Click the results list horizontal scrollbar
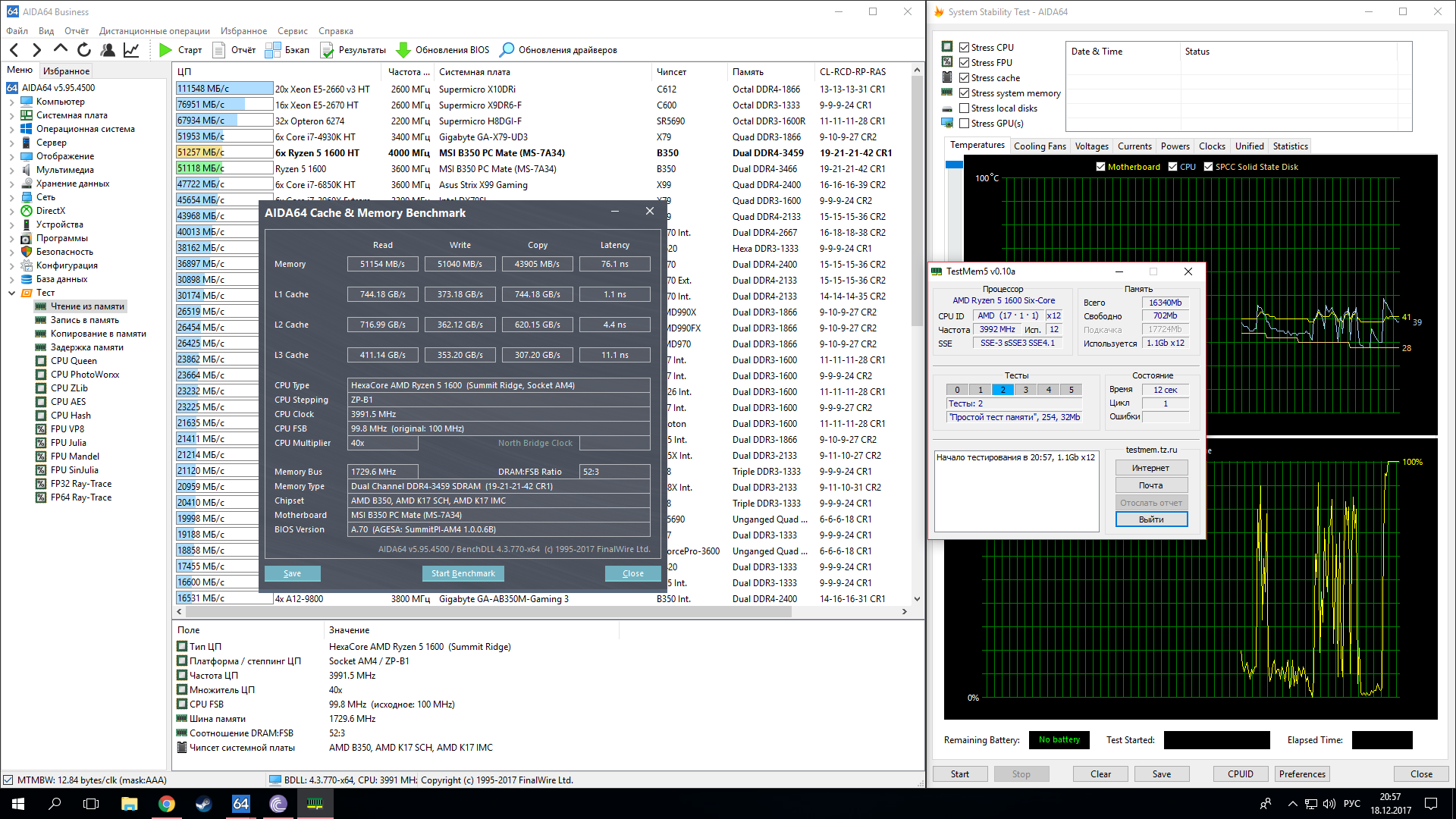Image resolution: width=1456 pixels, height=819 pixels. tap(485, 611)
